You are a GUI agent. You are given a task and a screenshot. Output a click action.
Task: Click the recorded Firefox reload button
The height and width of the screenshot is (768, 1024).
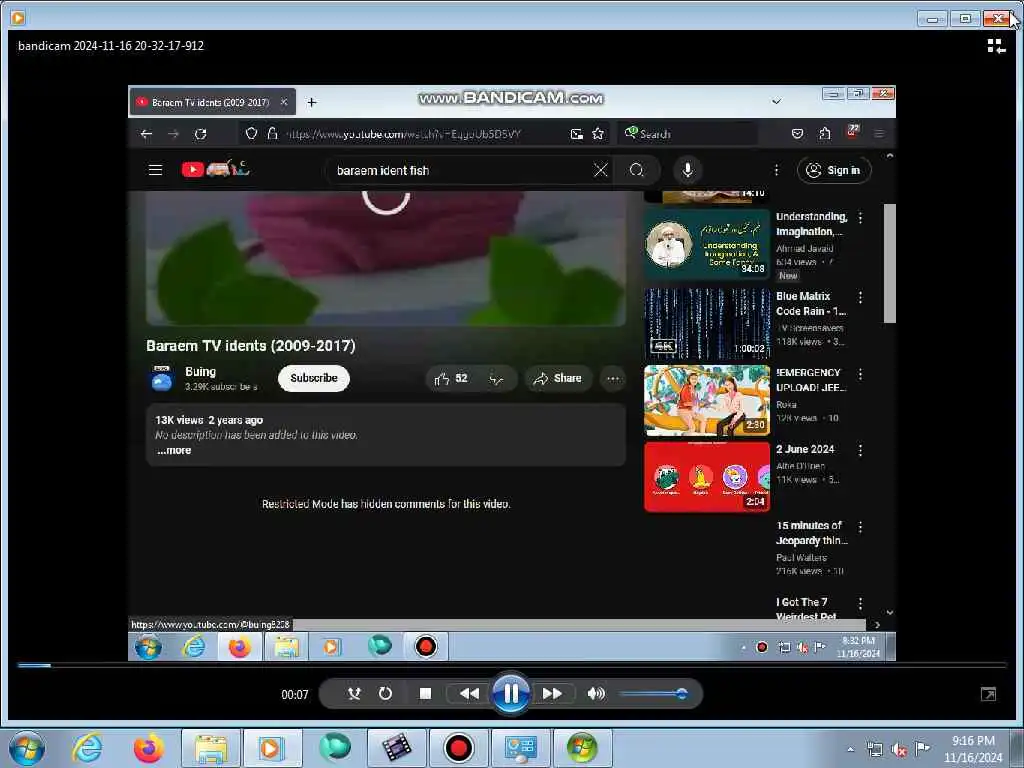[200, 134]
